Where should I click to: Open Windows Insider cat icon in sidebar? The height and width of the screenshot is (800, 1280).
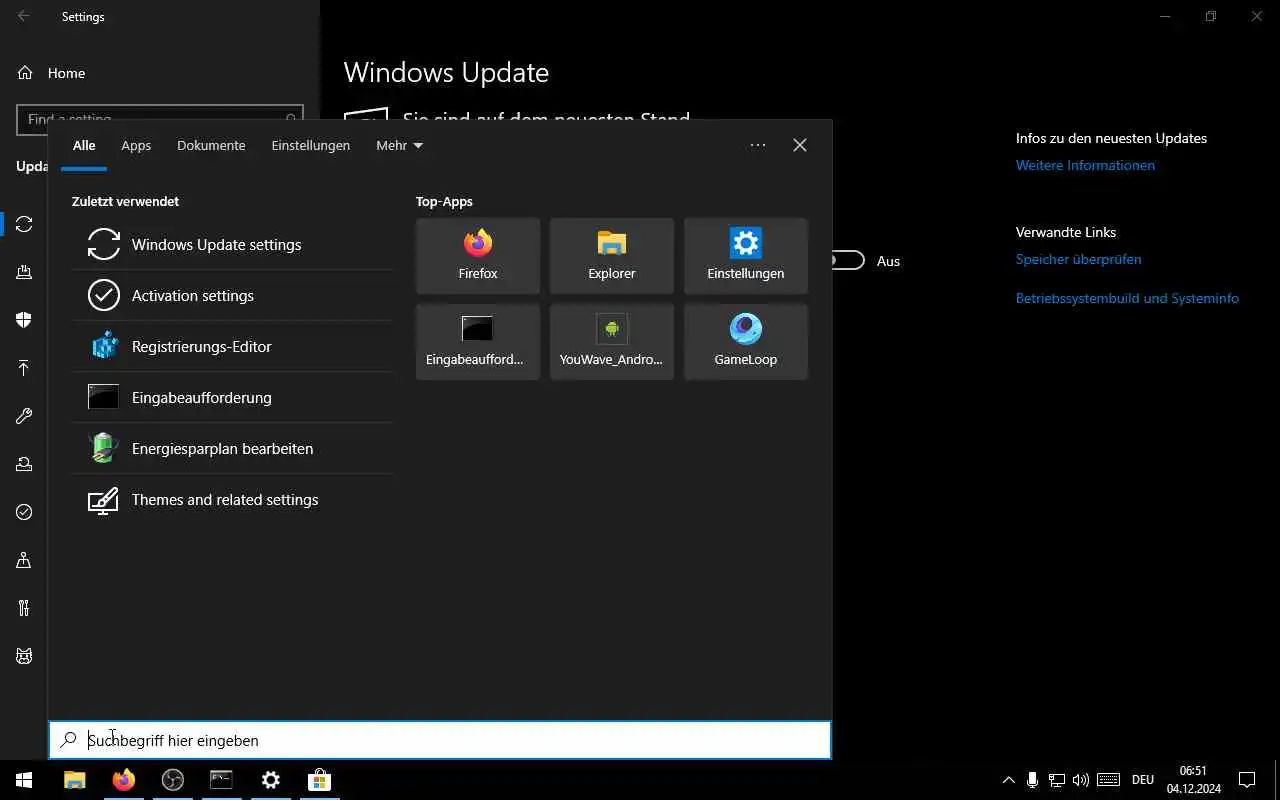24,656
